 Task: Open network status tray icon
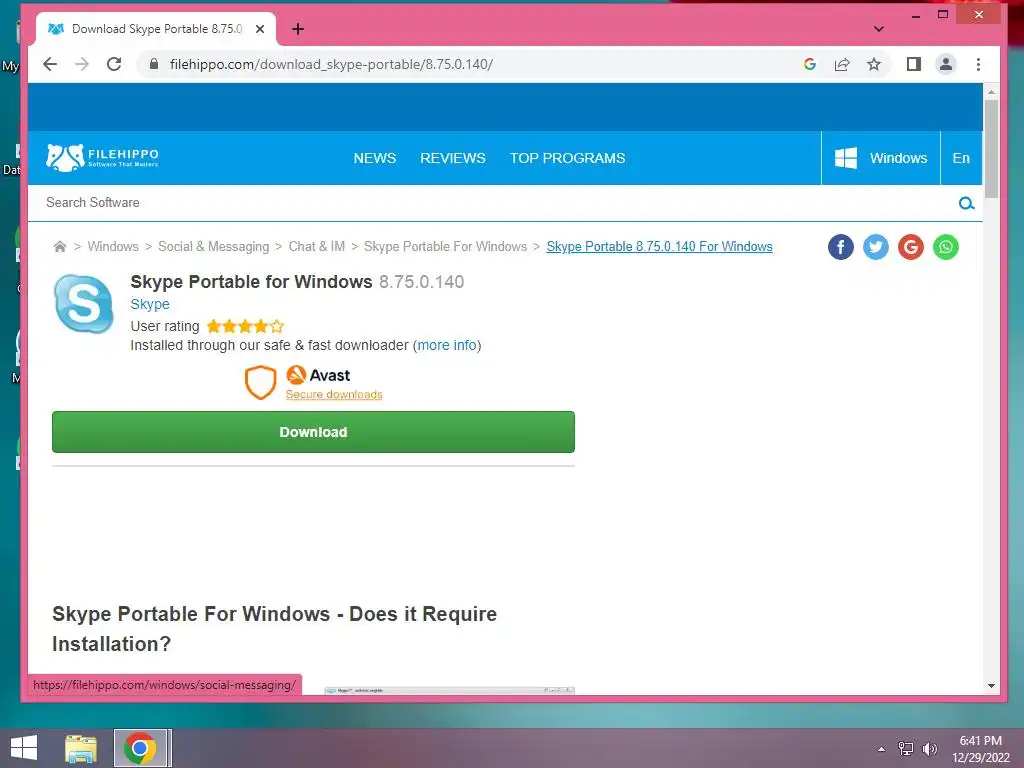click(906, 749)
